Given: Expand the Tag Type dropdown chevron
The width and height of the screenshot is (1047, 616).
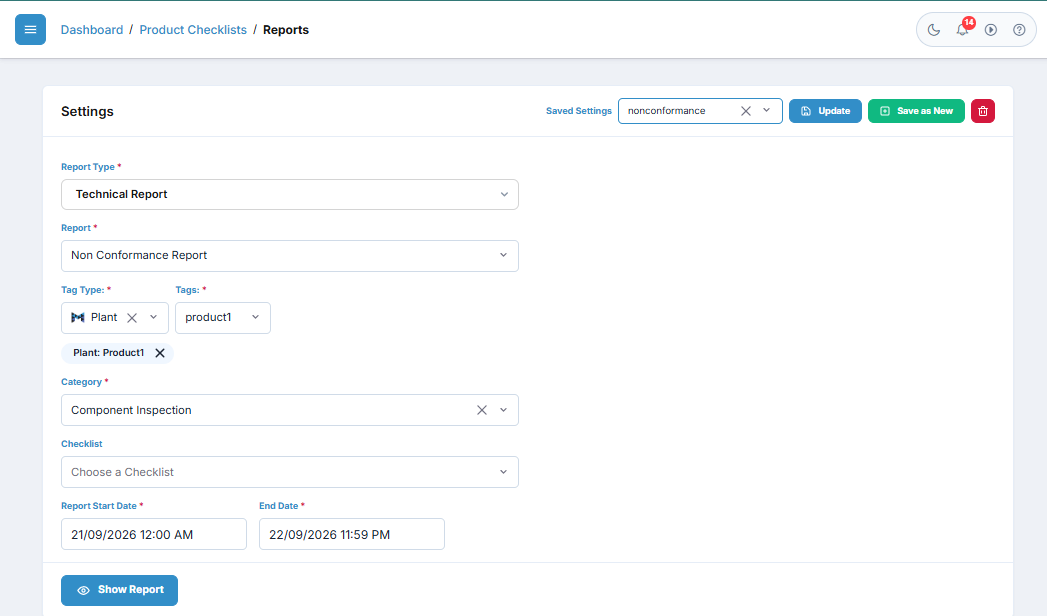Looking at the screenshot, I should pos(154,318).
